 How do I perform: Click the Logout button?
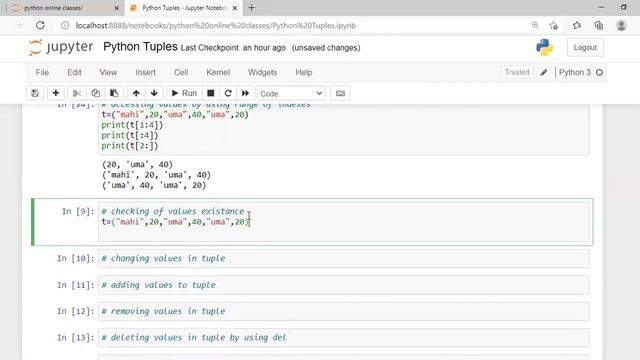(x=585, y=47)
